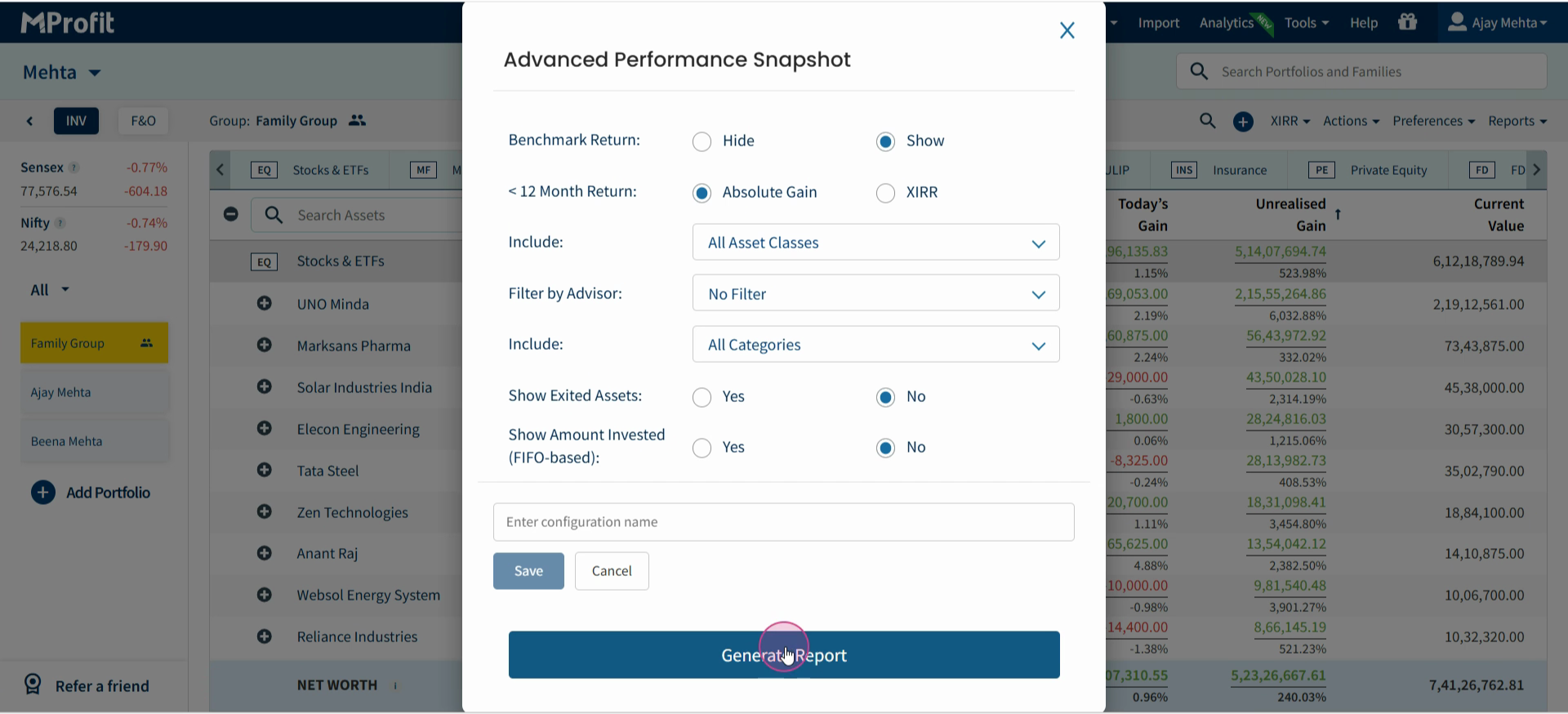Open the All Categories dropdown
The height and width of the screenshot is (714, 1568).
(875, 345)
